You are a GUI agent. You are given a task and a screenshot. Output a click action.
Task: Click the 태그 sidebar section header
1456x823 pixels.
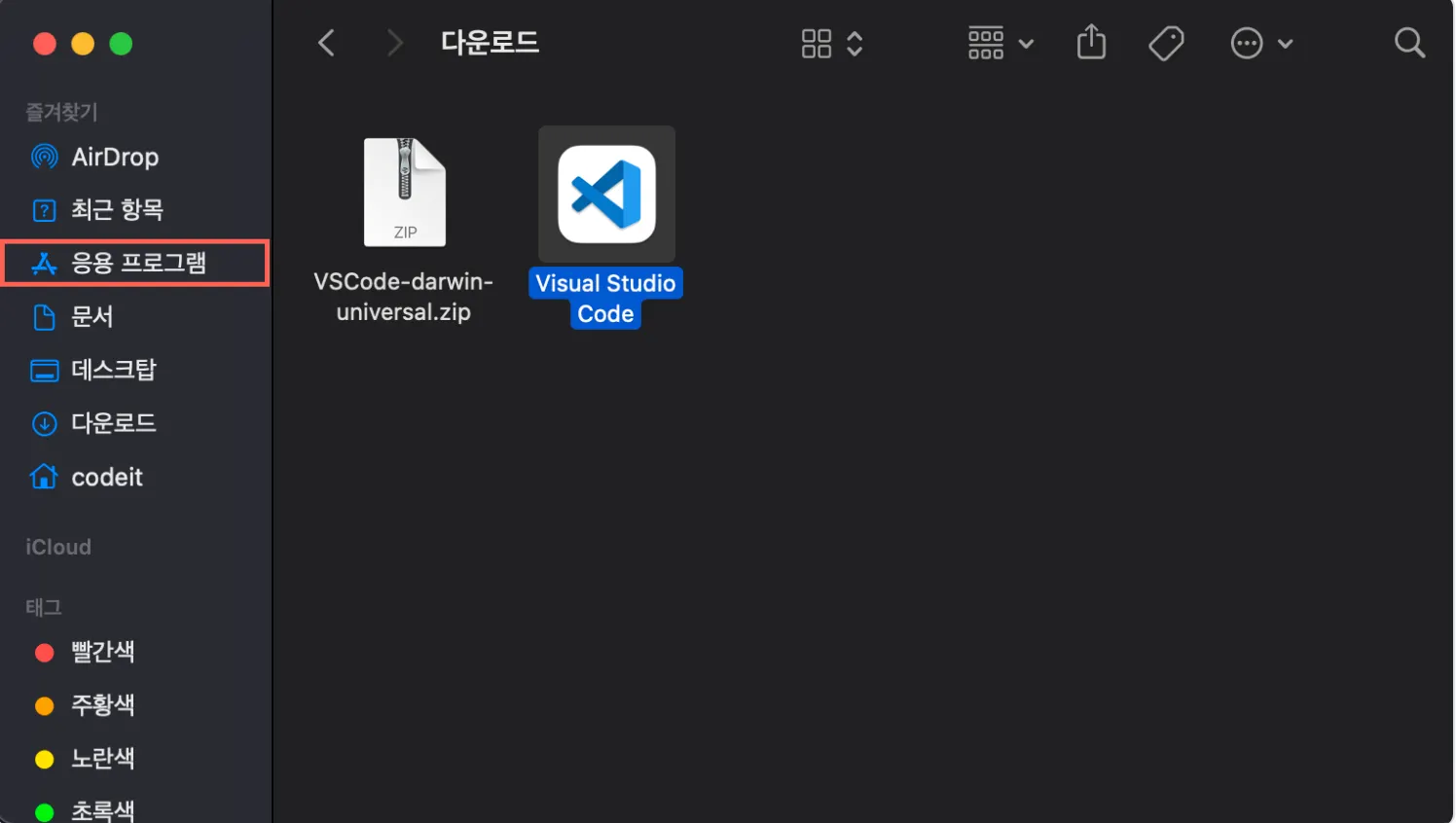[44, 608]
